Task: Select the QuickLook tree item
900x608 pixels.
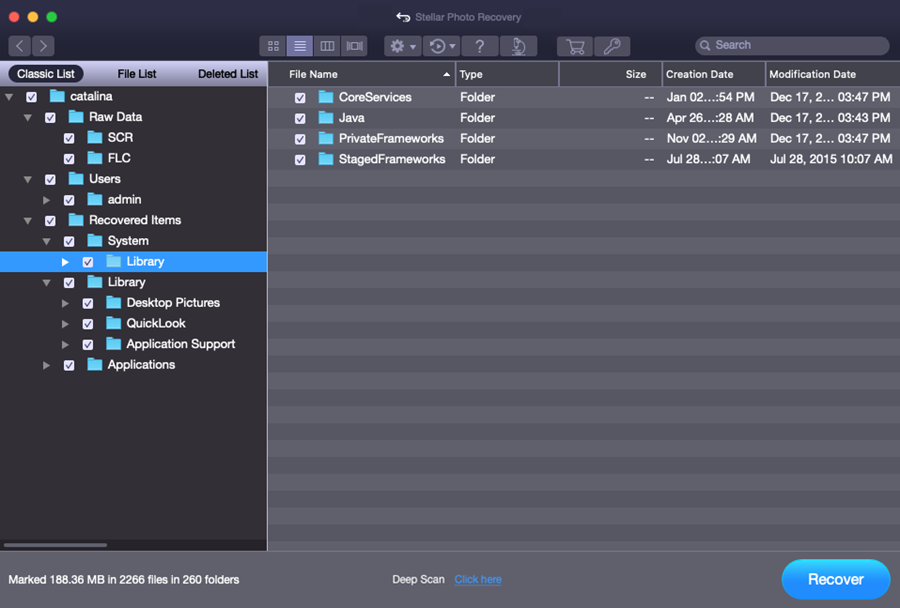Action: click(x=156, y=323)
